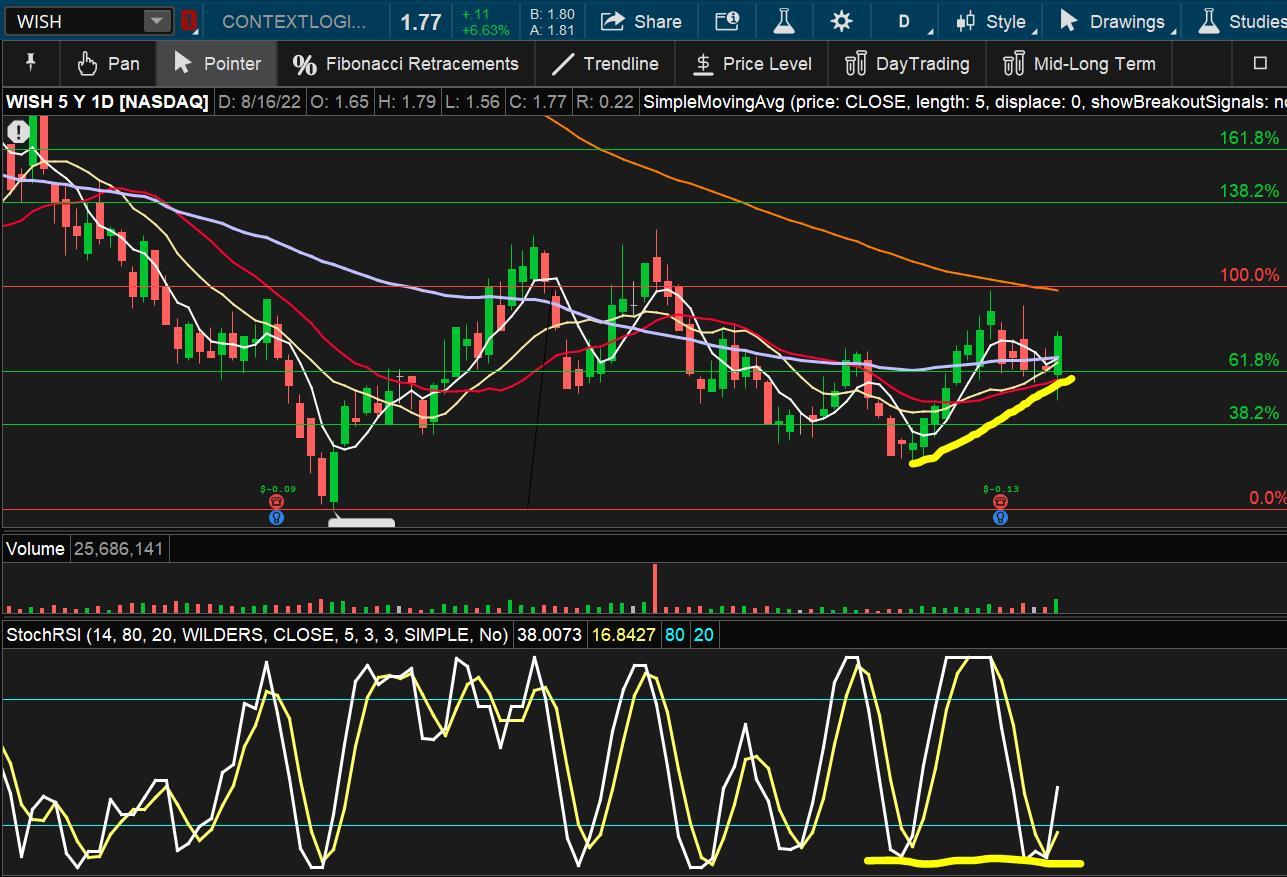Click the bid price B: 1.80

(x=552, y=14)
